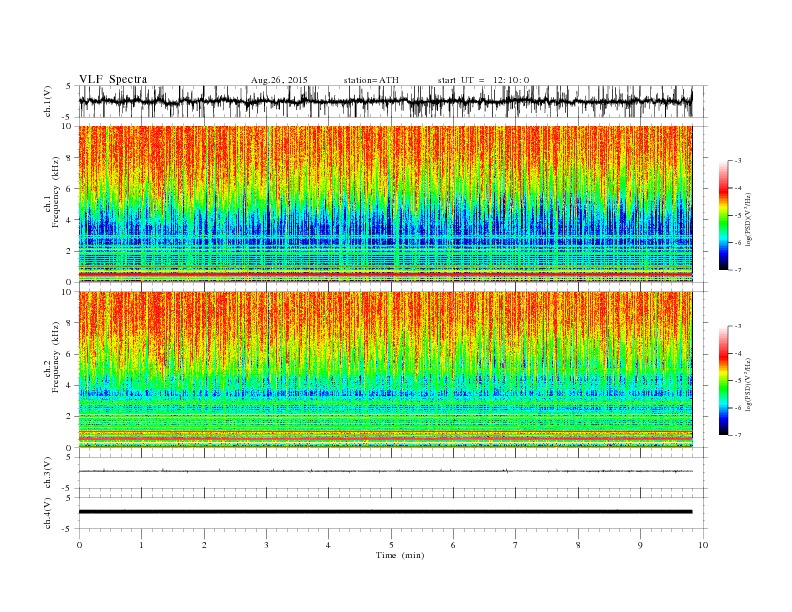Click the "-7" tick on ch.2 color bar

[x=738, y=435]
